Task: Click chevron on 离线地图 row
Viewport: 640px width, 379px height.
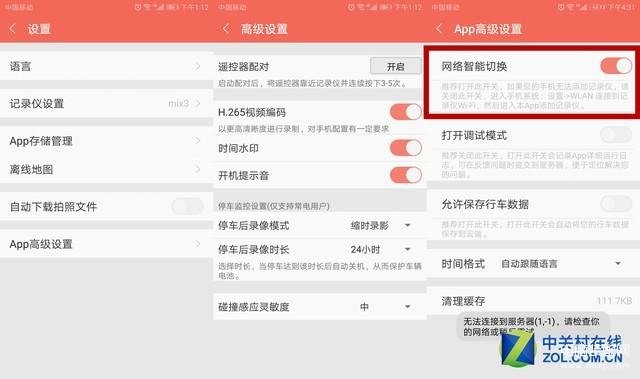Action: point(198,169)
